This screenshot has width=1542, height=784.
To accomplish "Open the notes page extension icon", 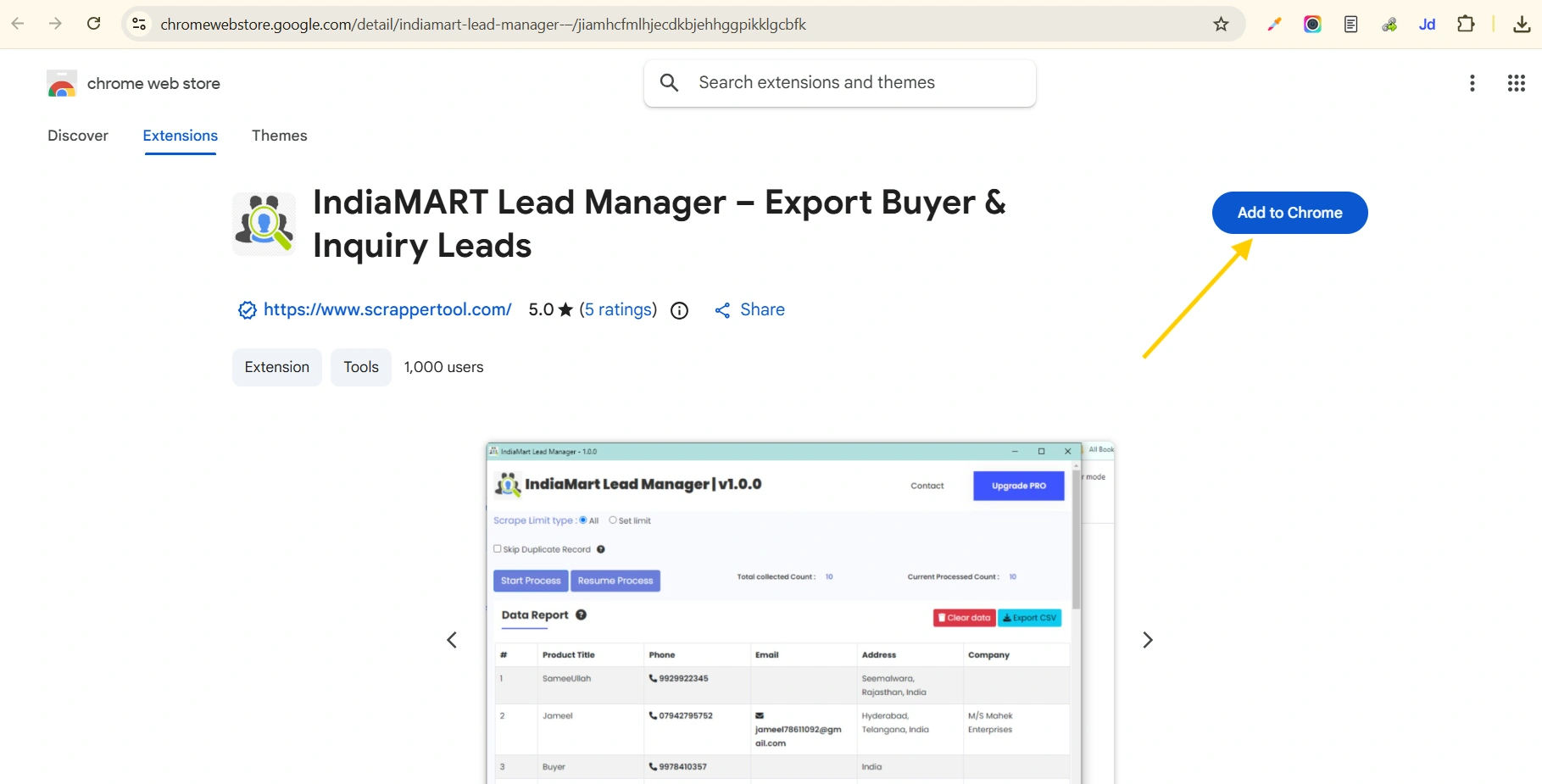I will 1351,24.
